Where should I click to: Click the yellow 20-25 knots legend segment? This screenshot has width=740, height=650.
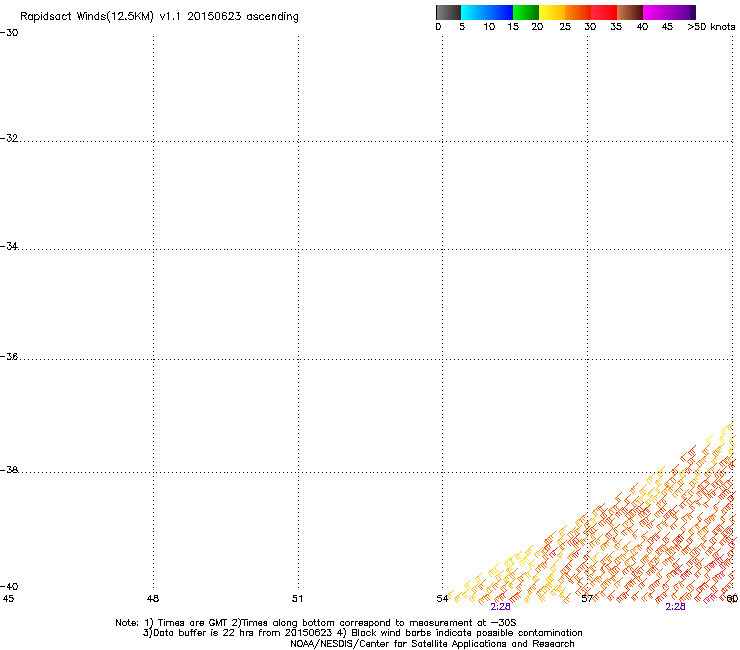point(552,12)
